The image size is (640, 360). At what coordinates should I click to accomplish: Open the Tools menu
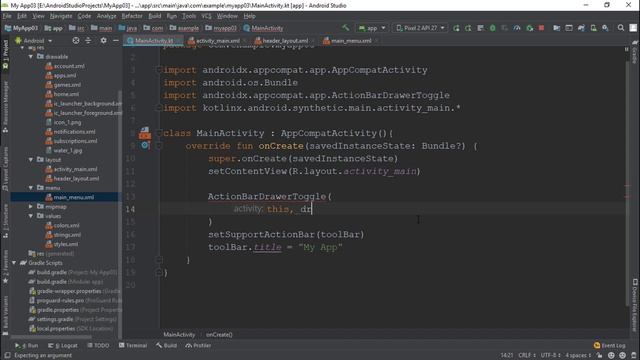click(x=189, y=16)
